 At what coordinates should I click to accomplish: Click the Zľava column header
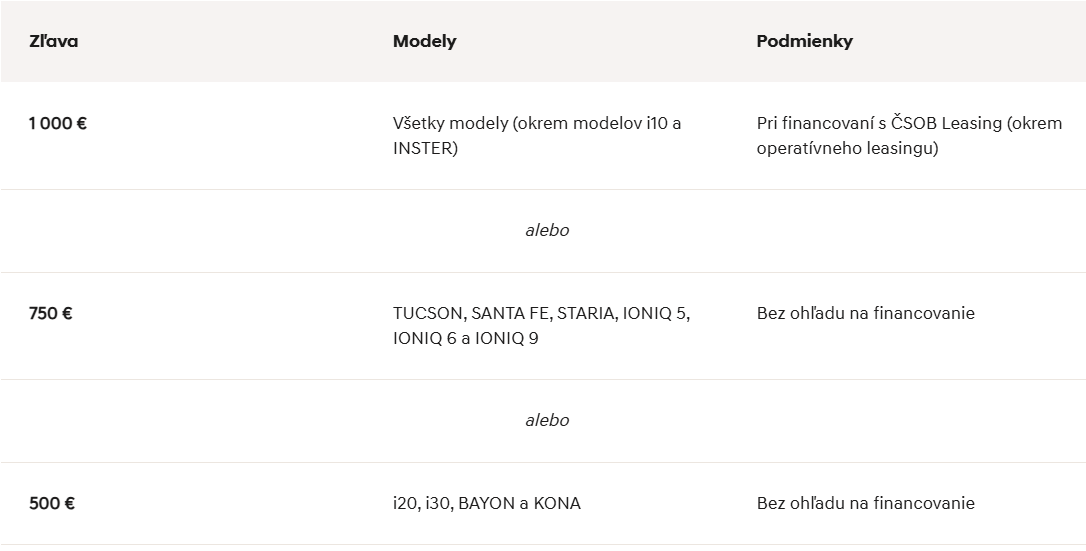[x=54, y=41]
